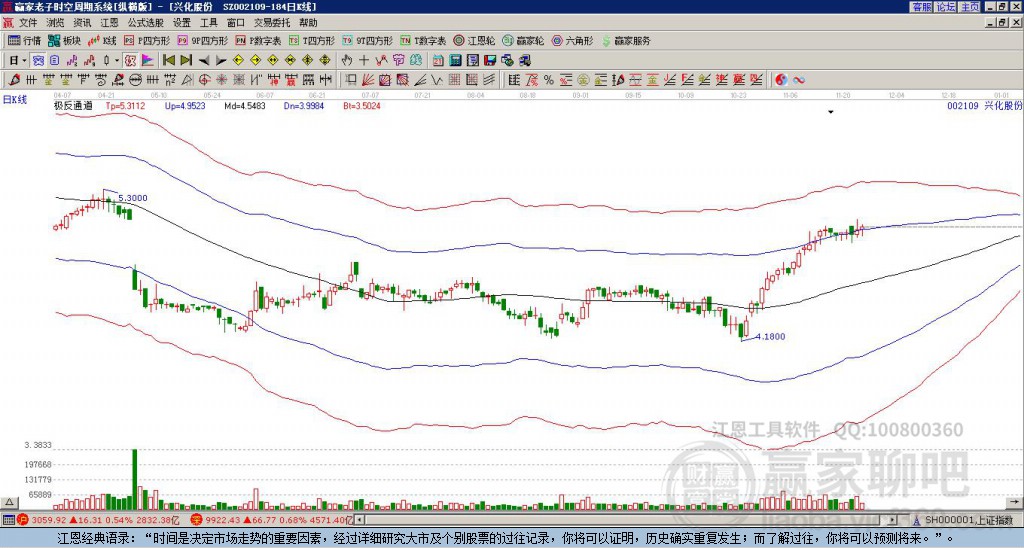Open the 帮助 menu
Viewport: 1024px width, 548px height.
point(308,23)
